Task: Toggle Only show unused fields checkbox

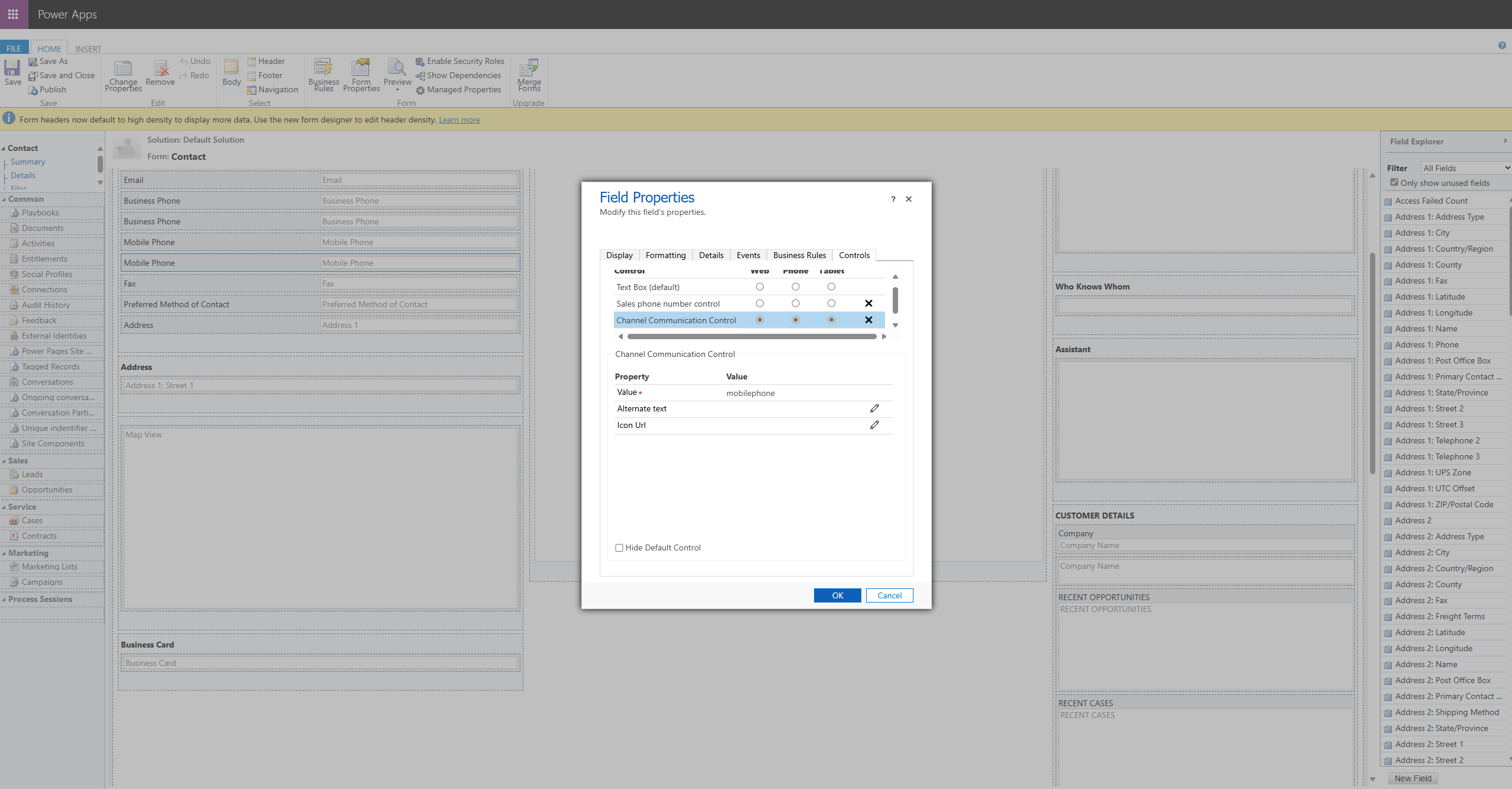Action: tap(1394, 183)
